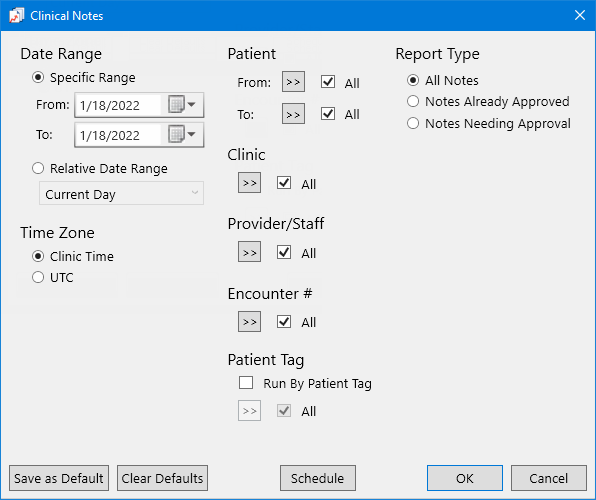Open the To date calendar picker

point(182,135)
